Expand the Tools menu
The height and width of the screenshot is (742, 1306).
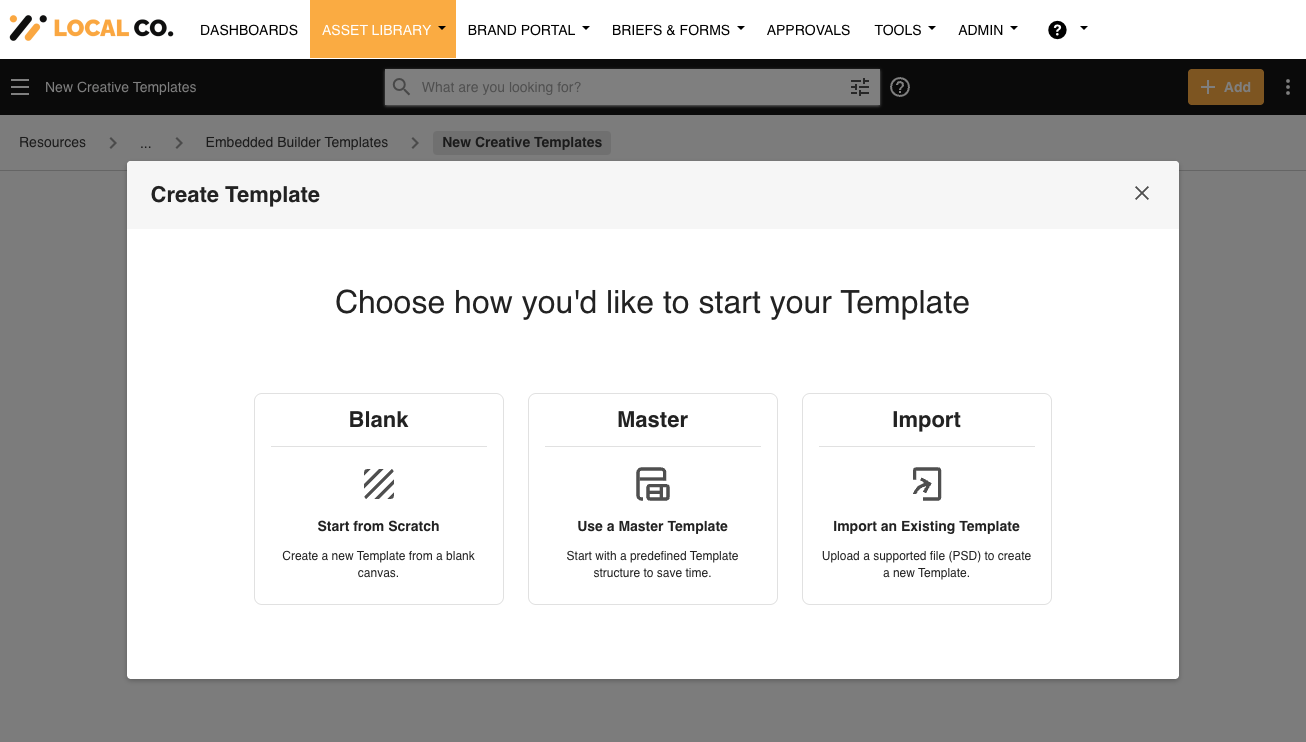(x=905, y=30)
